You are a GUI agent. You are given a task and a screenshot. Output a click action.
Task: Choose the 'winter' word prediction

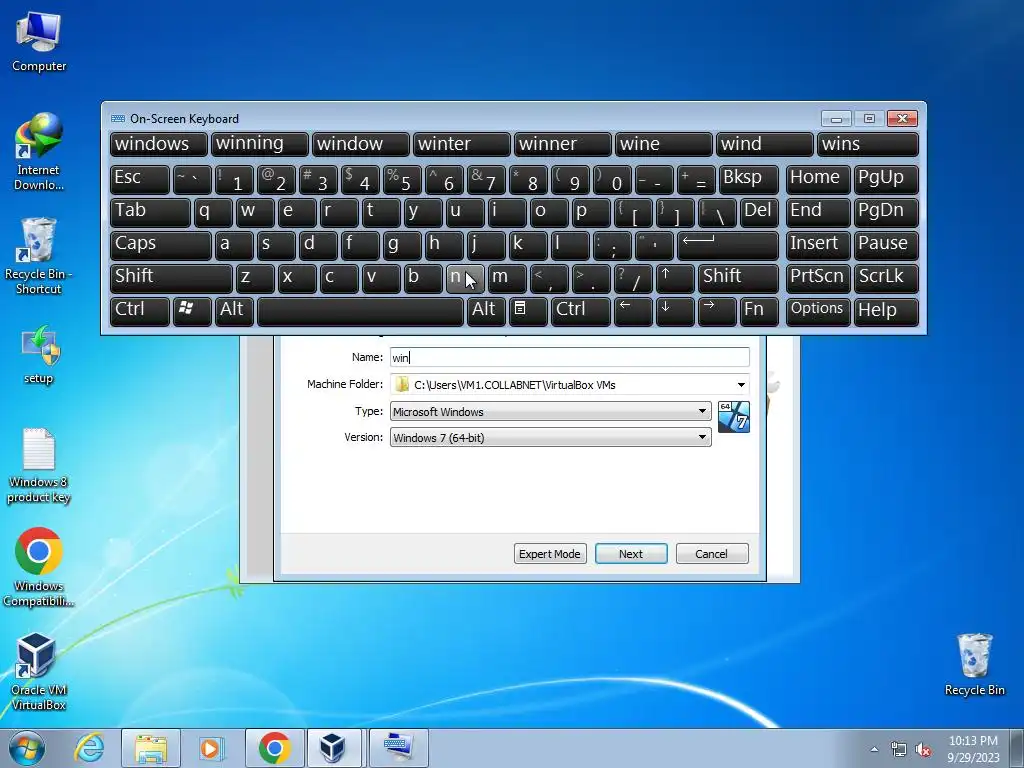coord(461,145)
